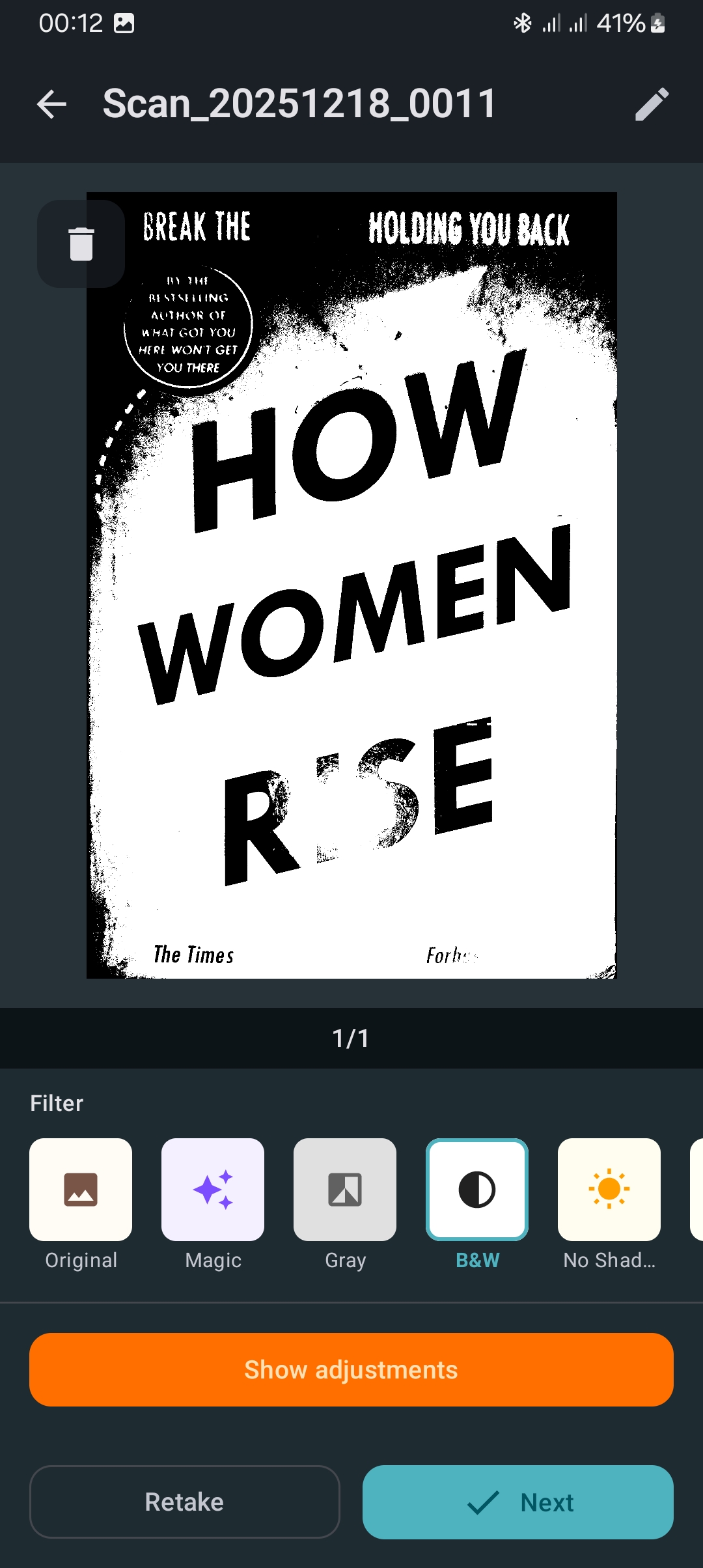The height and width of the screenshot is (1568, 703).
Task: Reveal the partially hidden next filter tile
Action: point(696,1189)
